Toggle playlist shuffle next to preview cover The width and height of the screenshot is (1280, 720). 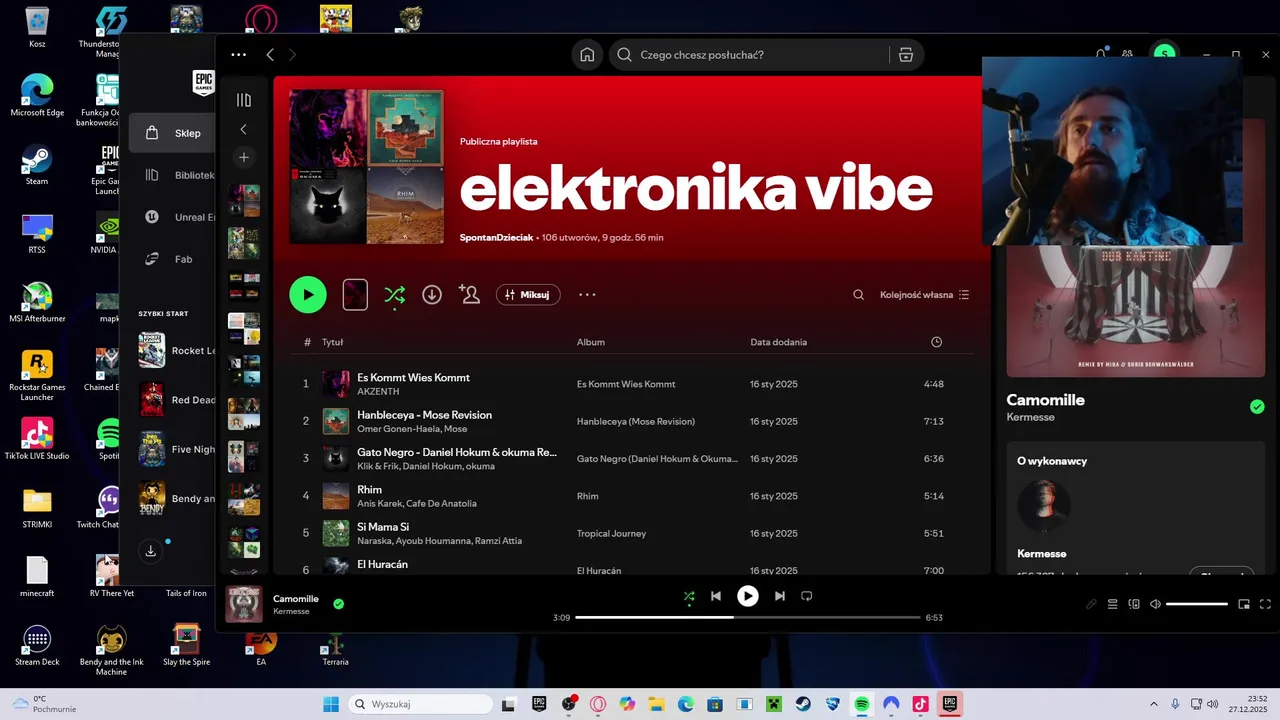click(395, 295)
